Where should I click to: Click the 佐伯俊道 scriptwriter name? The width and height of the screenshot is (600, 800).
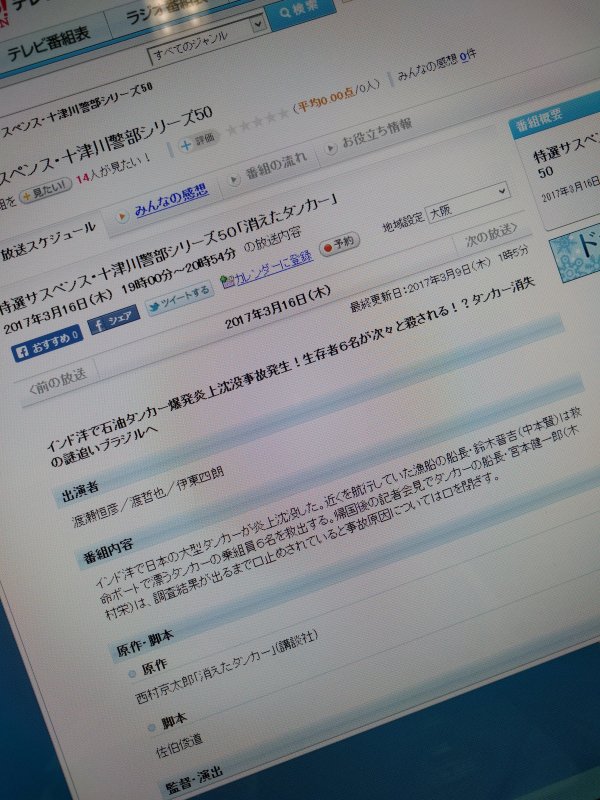point(180,745)
